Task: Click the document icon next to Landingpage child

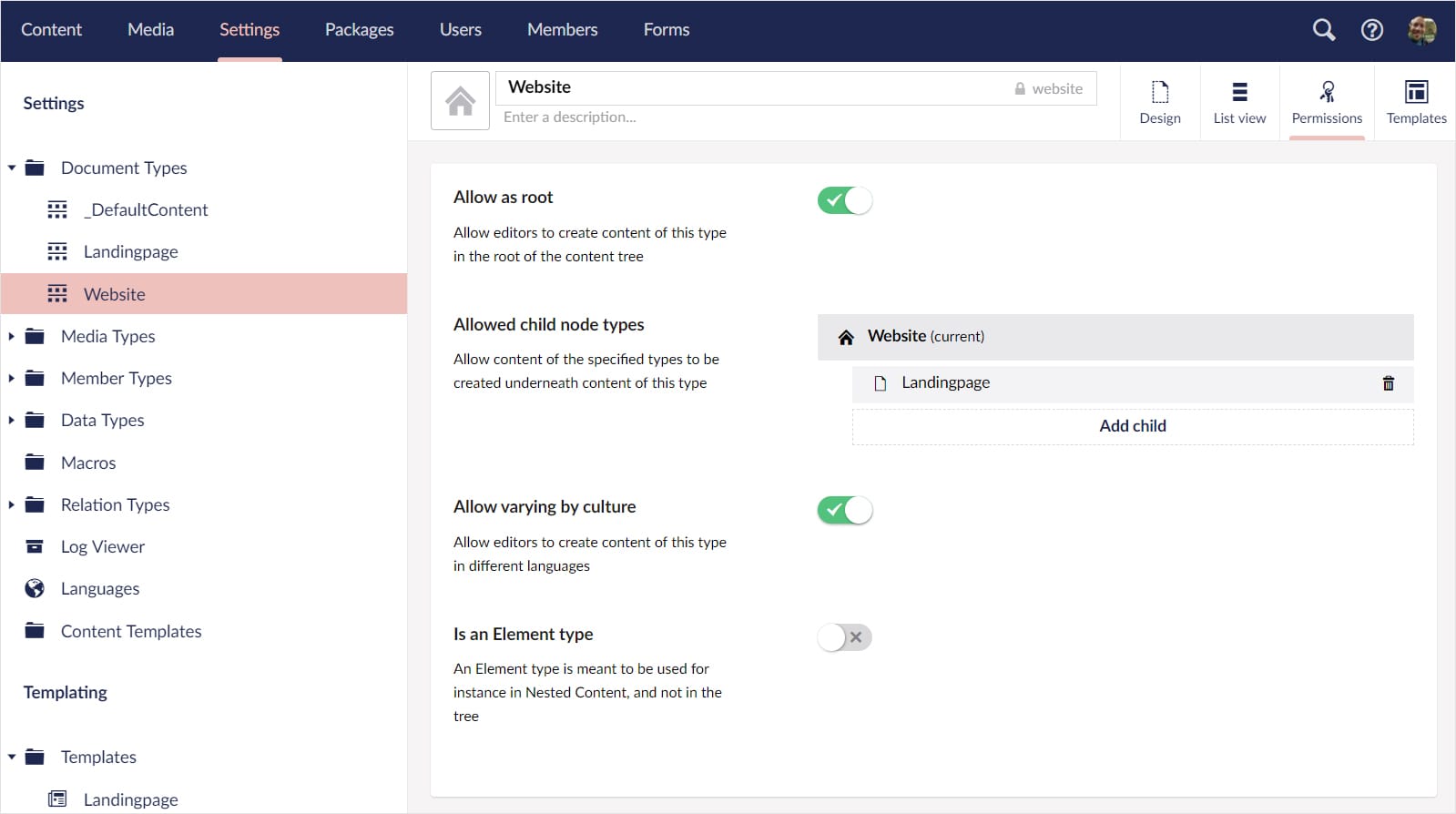Action: point(880,383)
